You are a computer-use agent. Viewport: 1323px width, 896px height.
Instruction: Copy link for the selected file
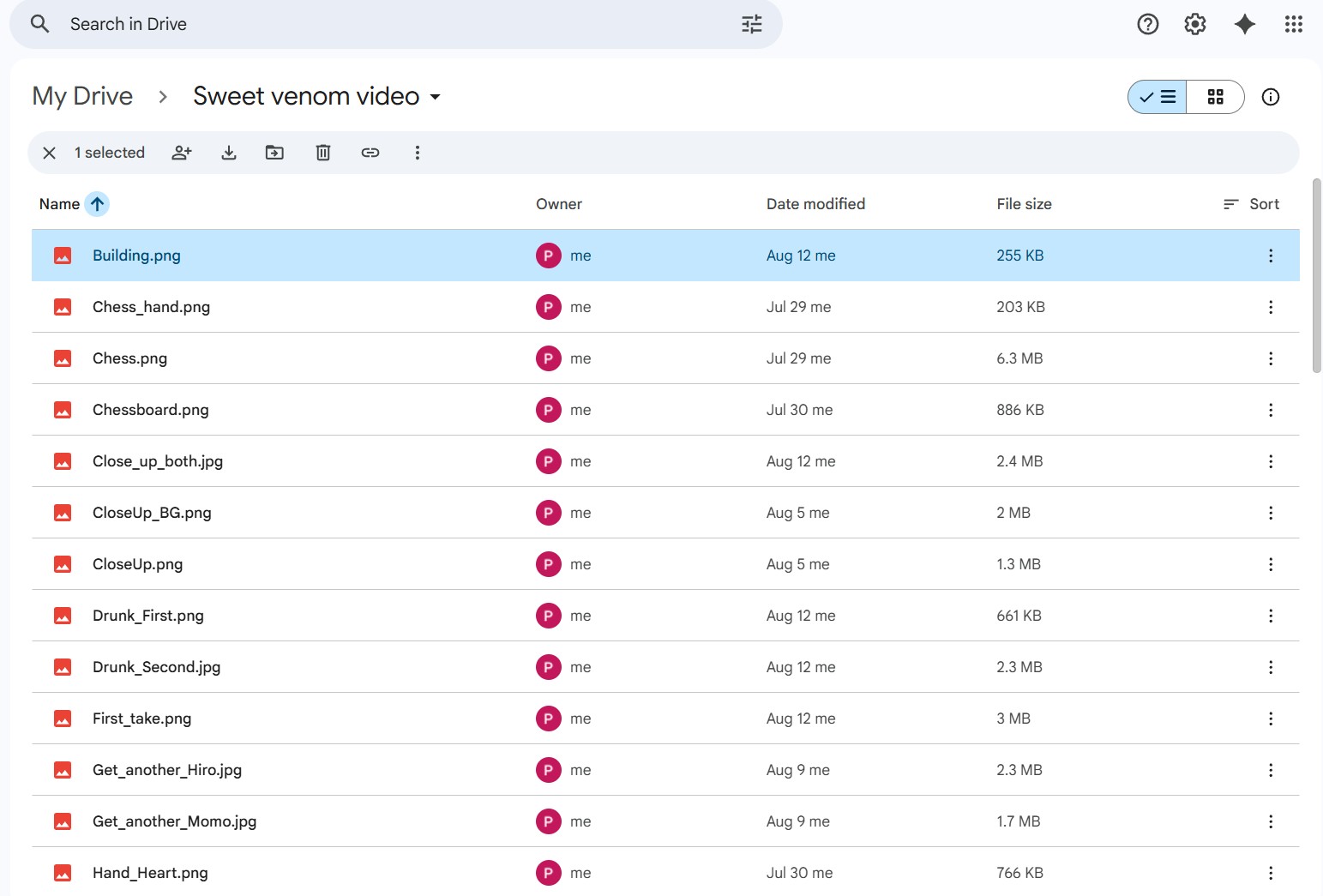(370, 153)
